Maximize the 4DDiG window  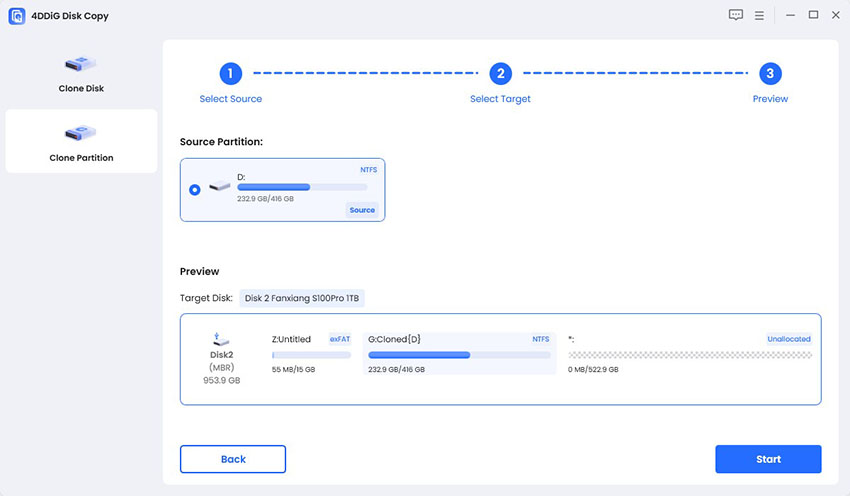(813, 15)
